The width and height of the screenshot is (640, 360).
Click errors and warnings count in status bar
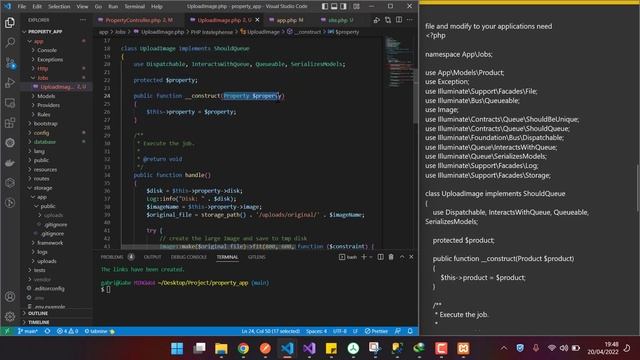[67, 331]
